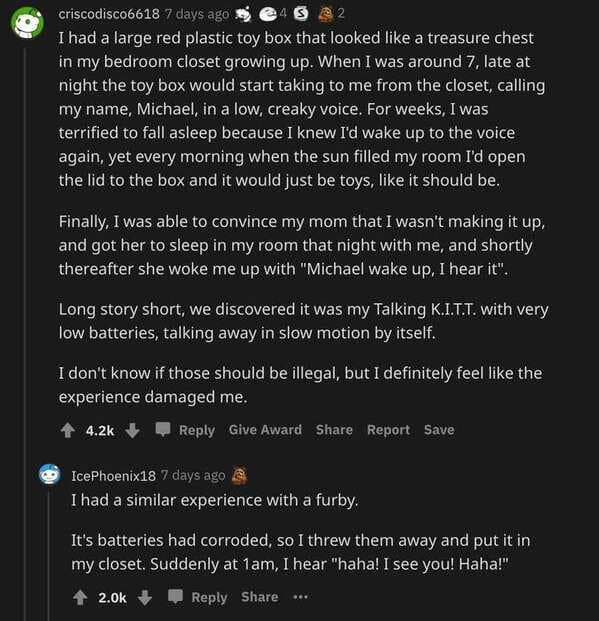
Task: Click the award icon next to IcePhoenix18's timestamp
Action: [240, 476]
